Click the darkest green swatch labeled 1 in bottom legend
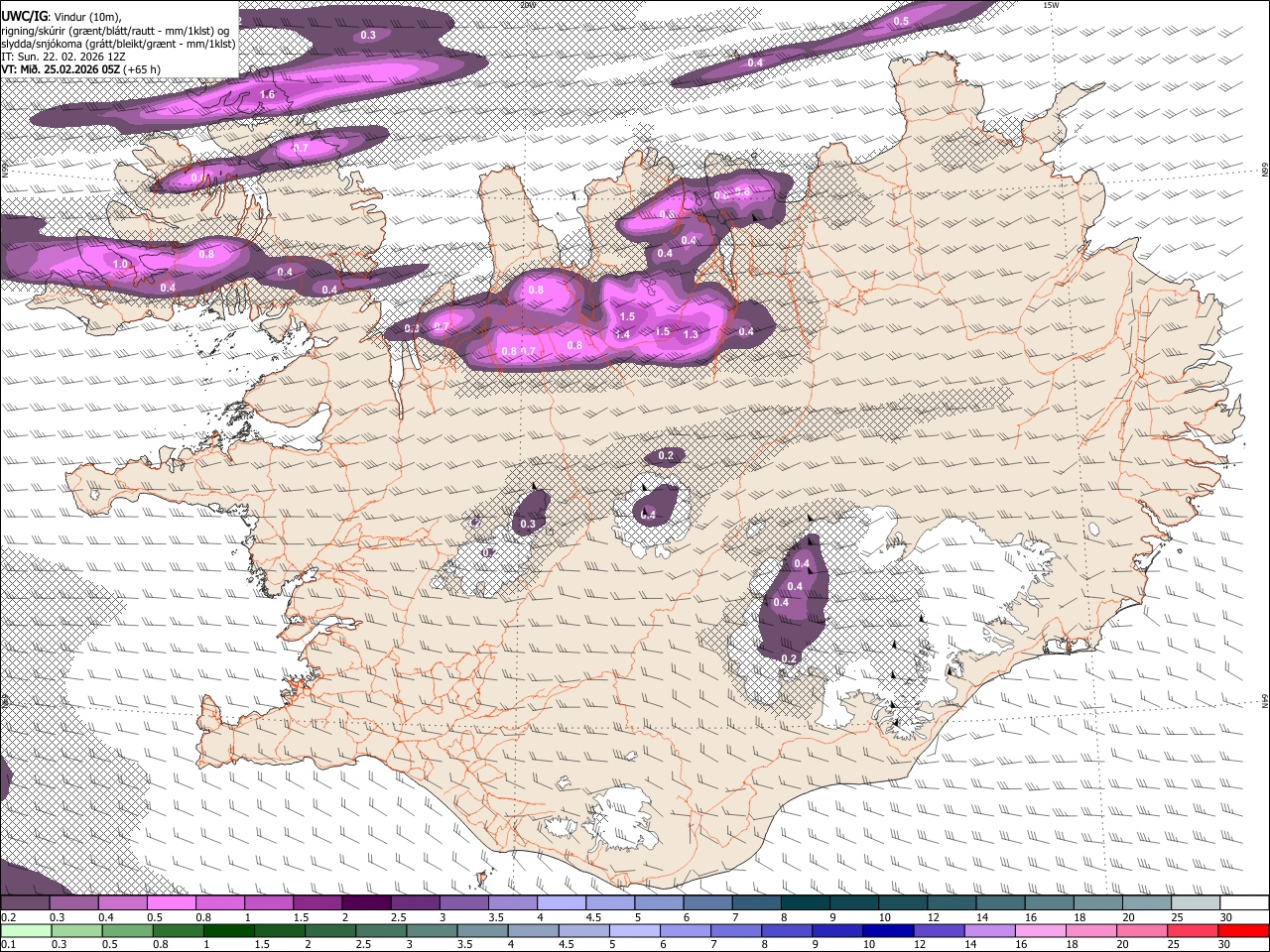 click(x=228, y=930)
